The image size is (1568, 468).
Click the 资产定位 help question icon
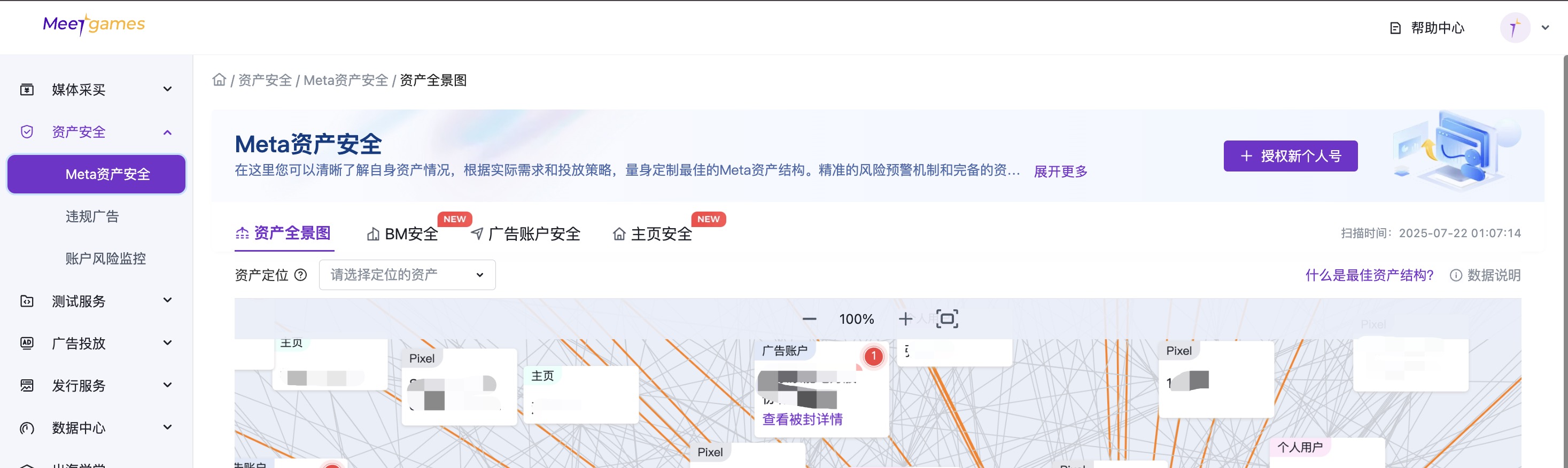(x=301, y=275)
